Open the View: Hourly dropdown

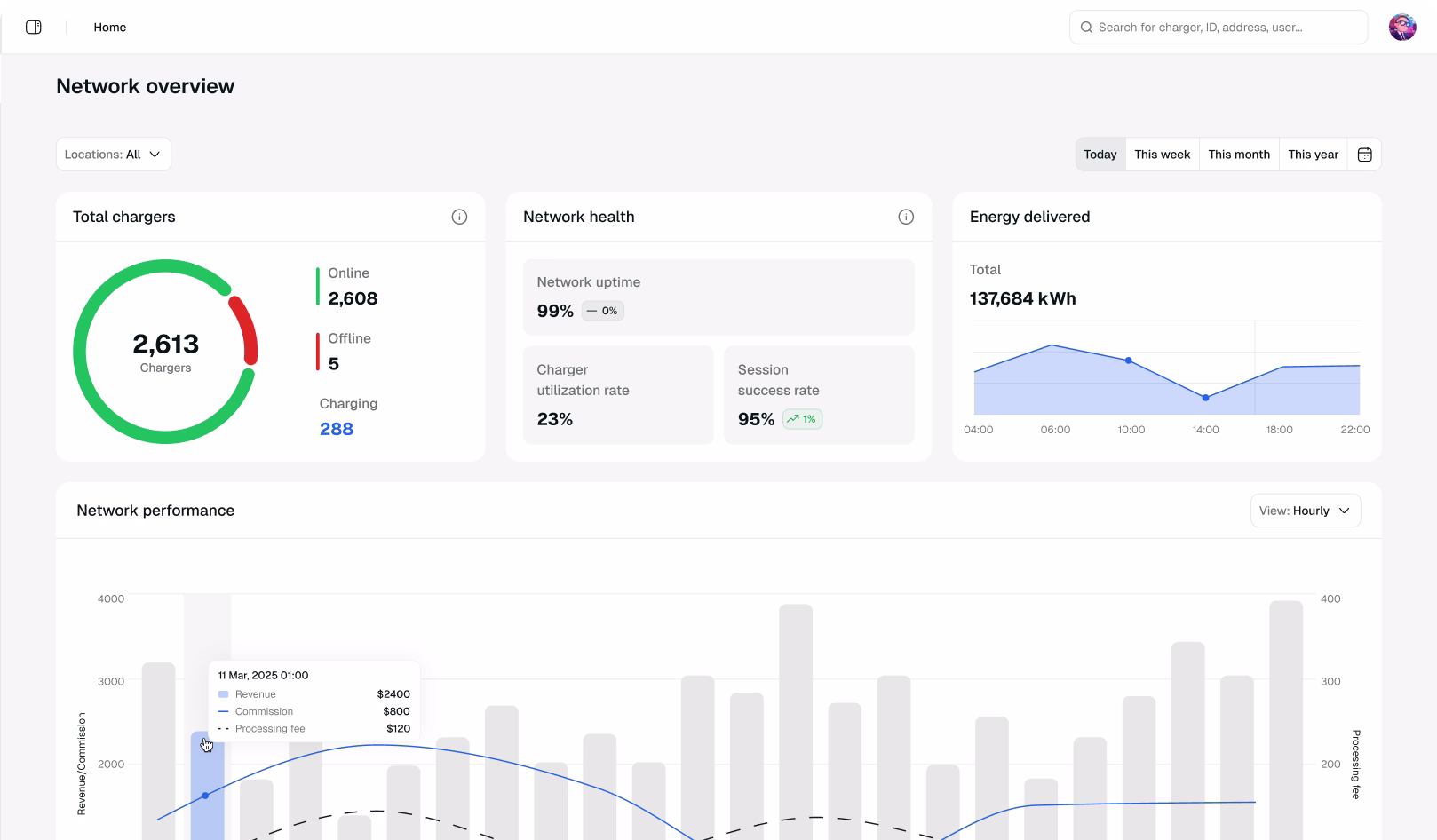pyautogui.click(x=1306, y=511)
